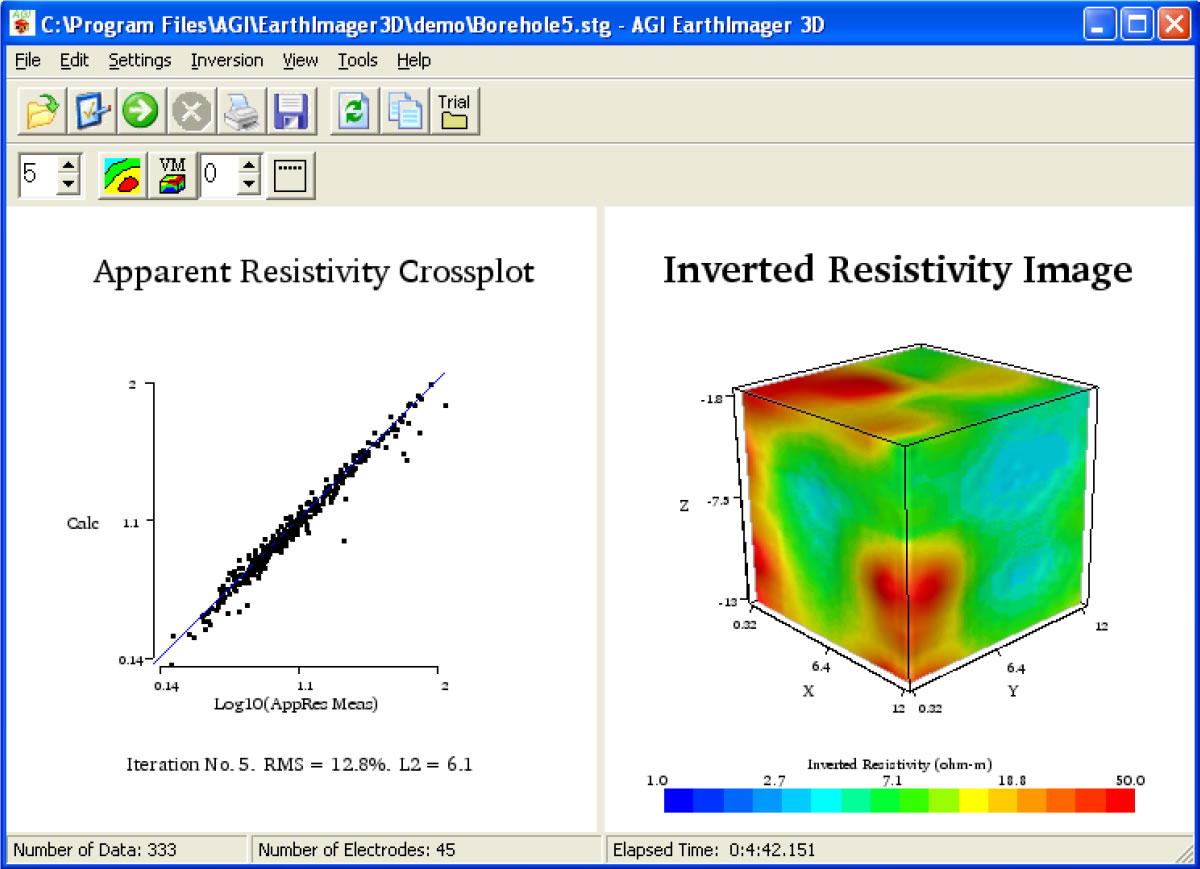The image size is (1200, 869).
Task: Open the data editor toolbar icon
Action: (92, 111)
